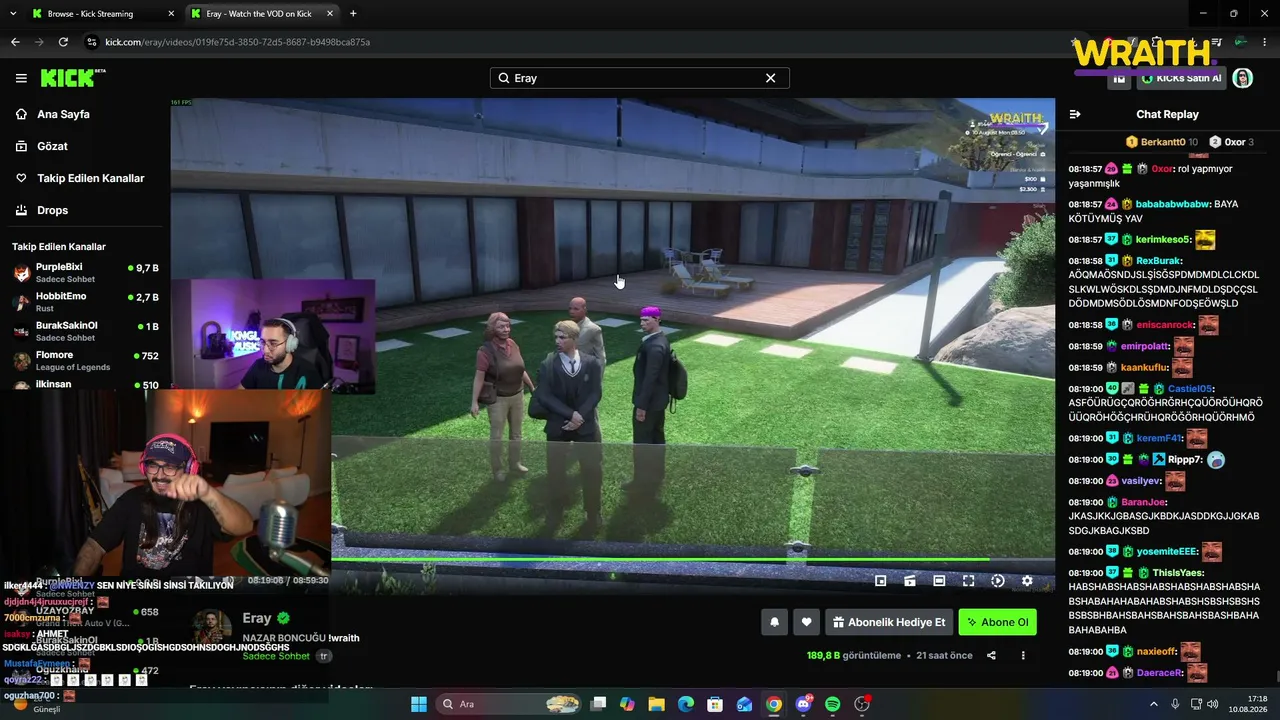Screen dimensions: 1280x720
Task: Open the user profile avatar menu
Action: point(1243,78)
